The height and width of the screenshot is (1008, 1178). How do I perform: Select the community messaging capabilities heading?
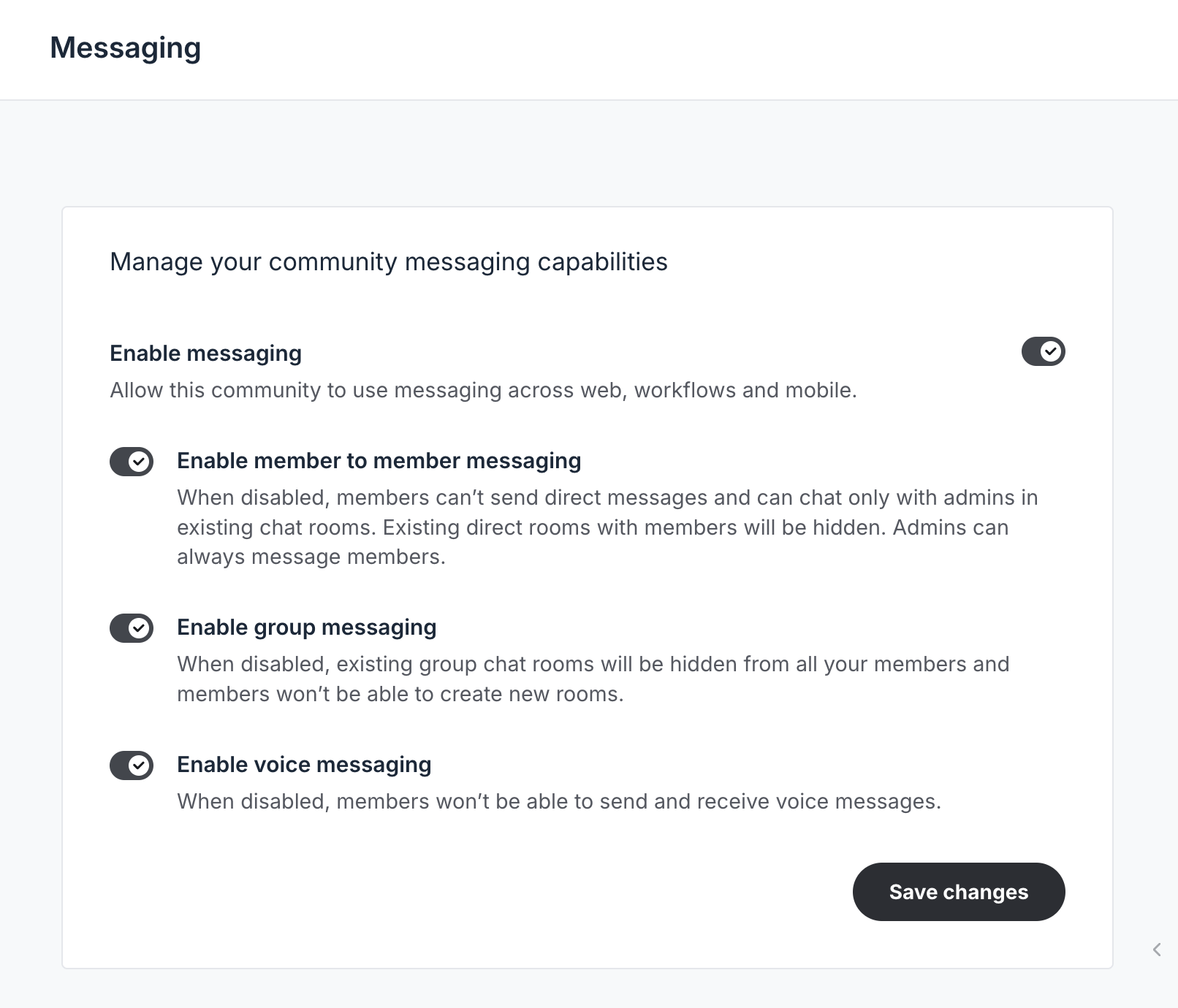pyautogui.click(x=388, y=261)
